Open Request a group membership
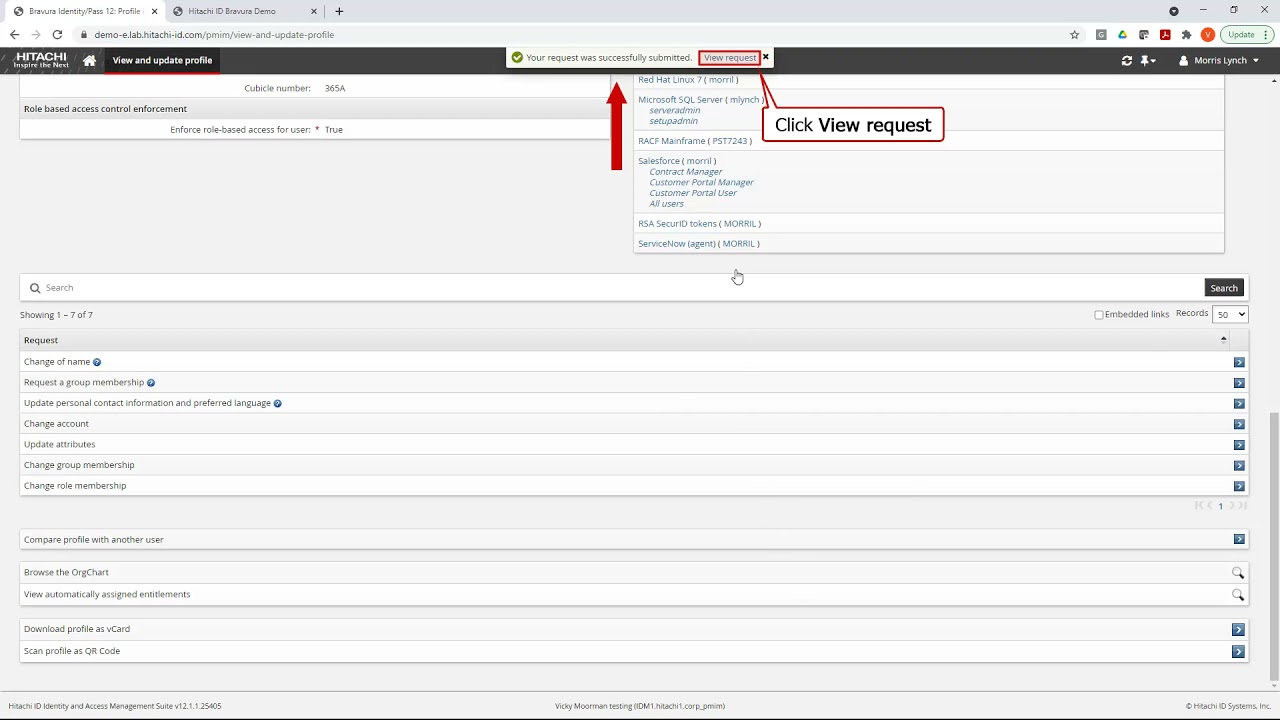 84,383
